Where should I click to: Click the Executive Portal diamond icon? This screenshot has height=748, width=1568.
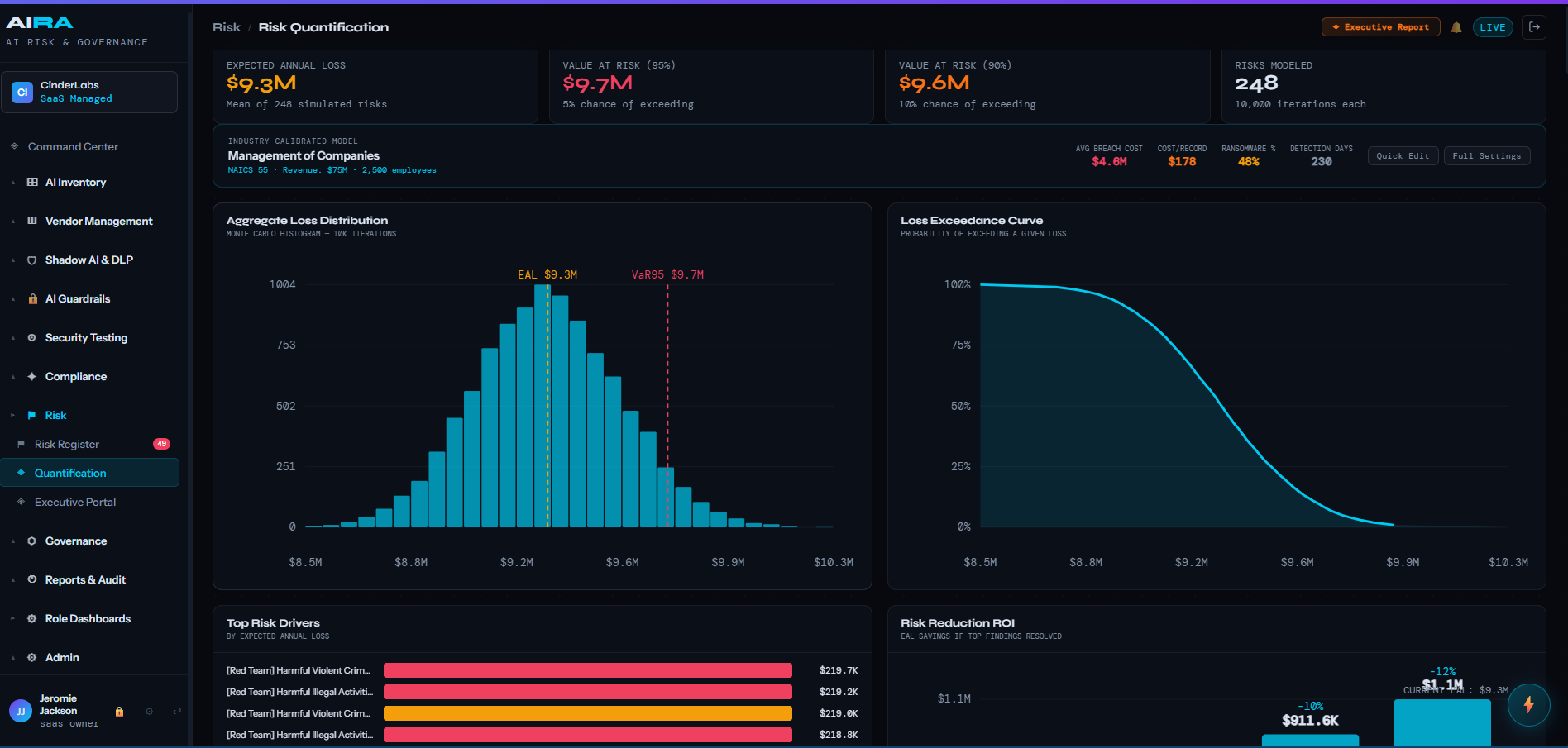coord(21,502)
